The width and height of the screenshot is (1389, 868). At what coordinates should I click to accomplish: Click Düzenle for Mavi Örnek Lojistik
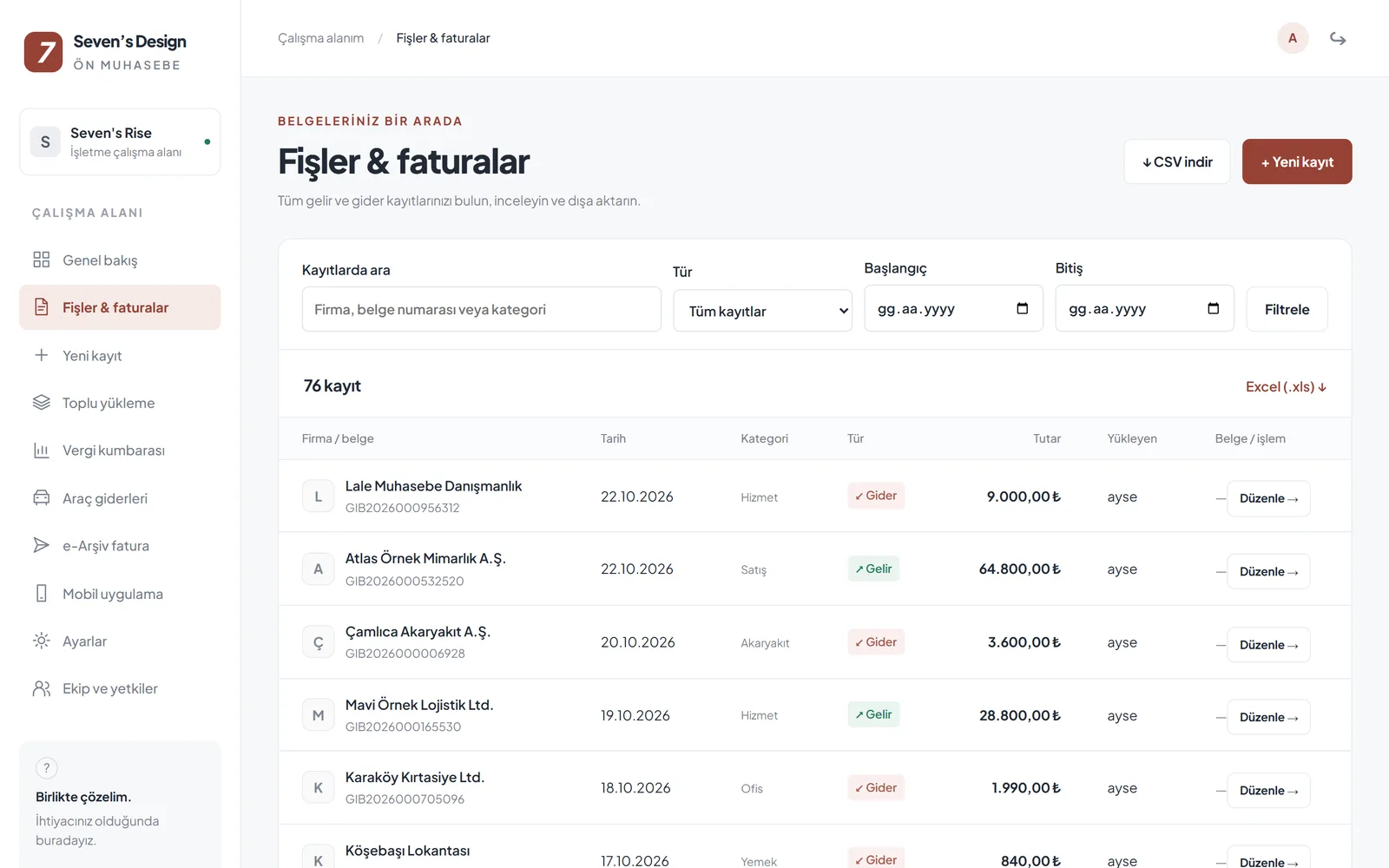click(1268, 717)
